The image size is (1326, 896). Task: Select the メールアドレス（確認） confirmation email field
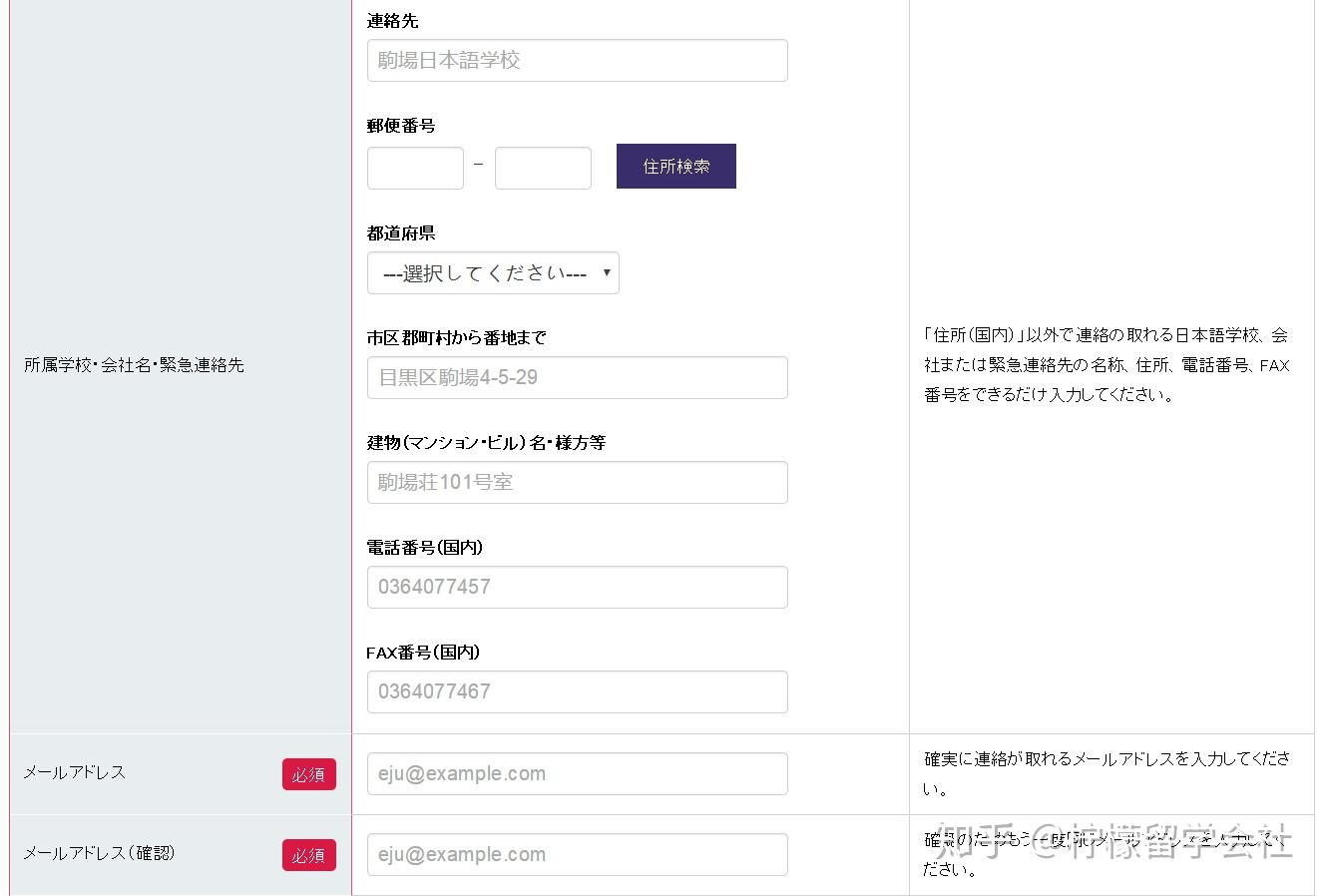click(x=577, y=854)
